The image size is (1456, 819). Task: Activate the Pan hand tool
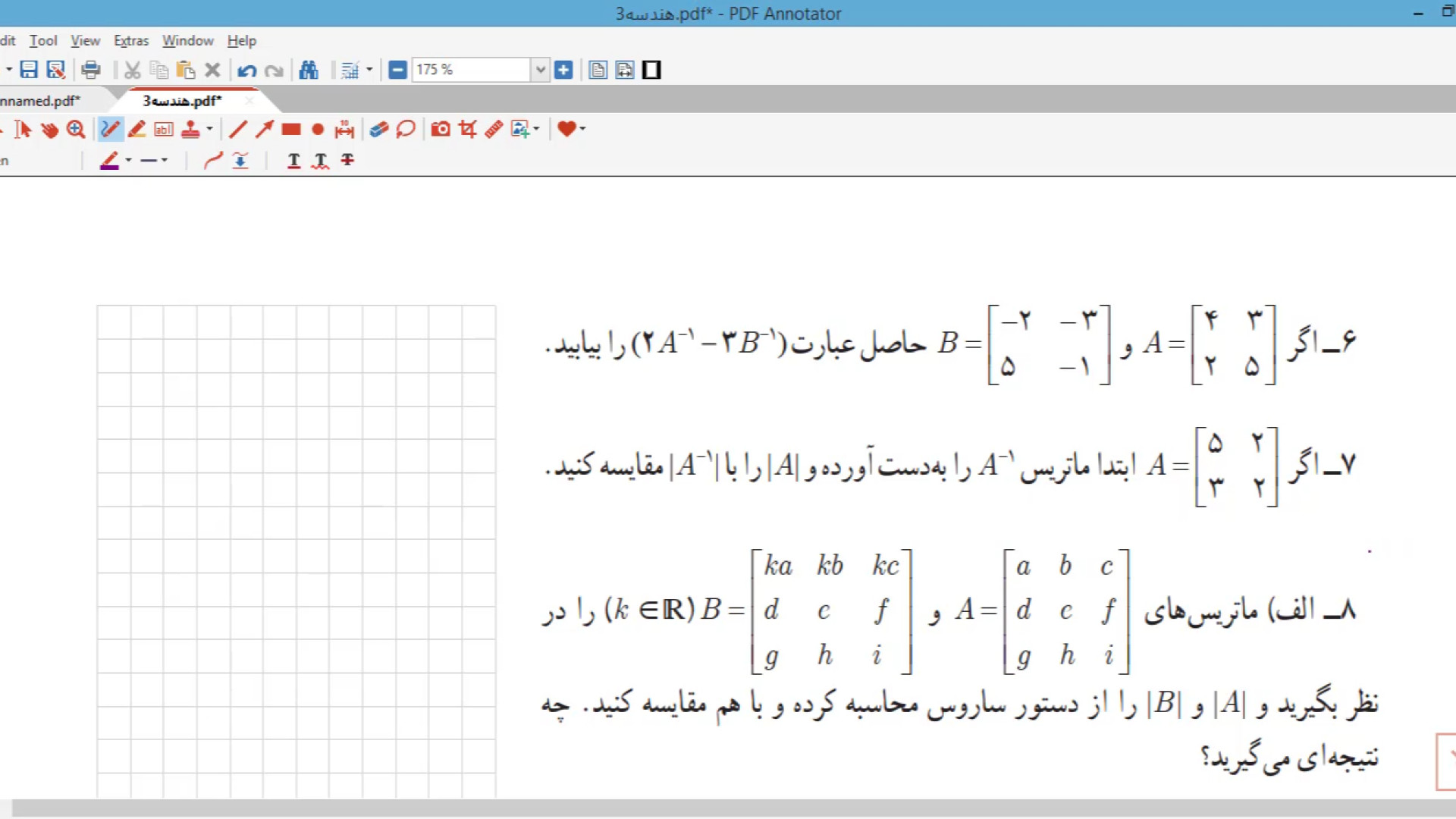pos(50,130)
